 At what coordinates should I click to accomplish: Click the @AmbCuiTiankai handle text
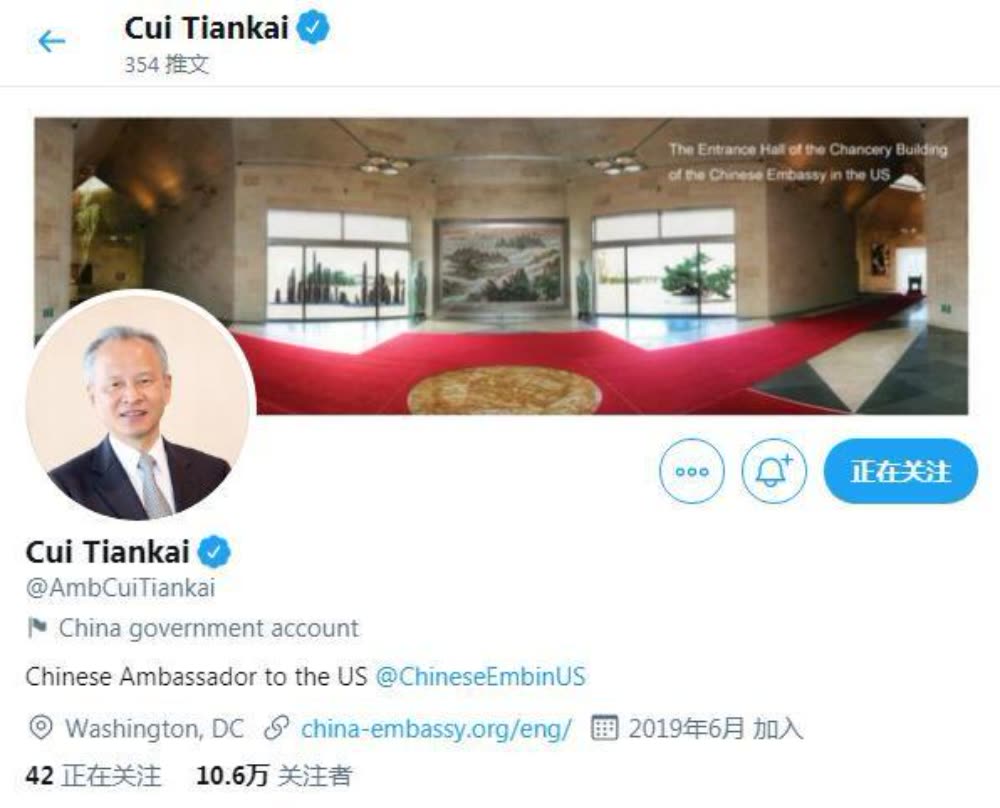(x=121, y=587)
